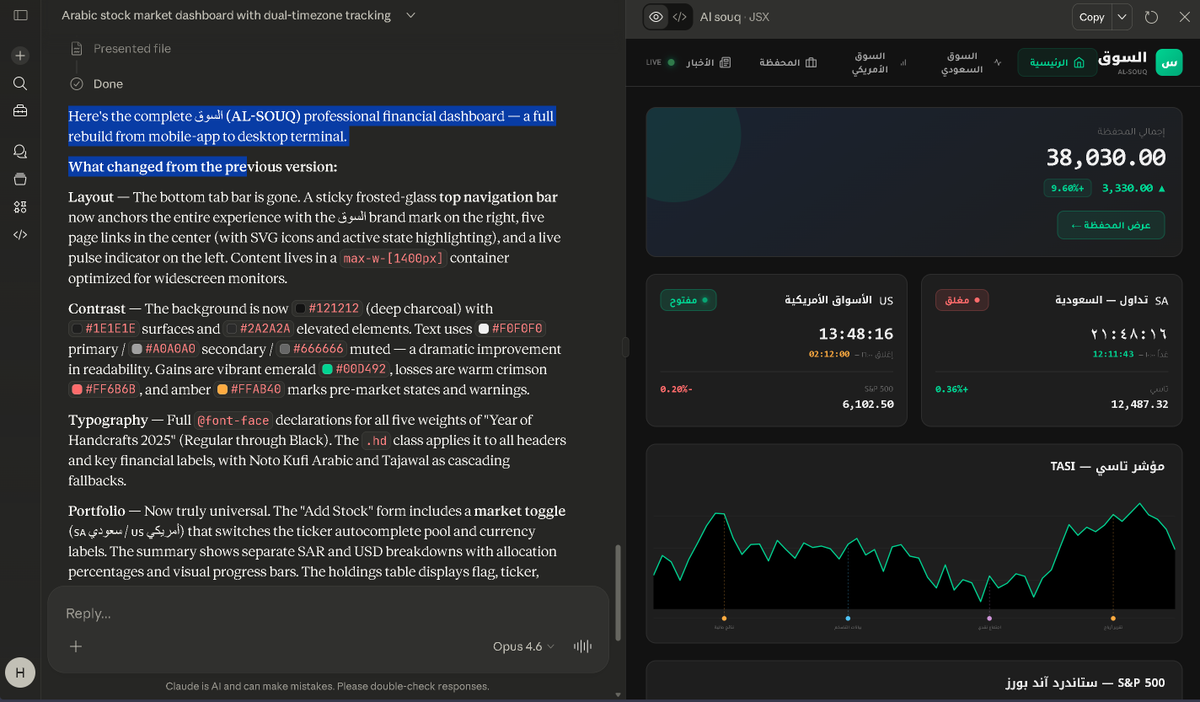Click the عرض المحفظة view portfolio button
Image resolution: width=1200 pixels, height=702 pixels.
[1111, 225]
